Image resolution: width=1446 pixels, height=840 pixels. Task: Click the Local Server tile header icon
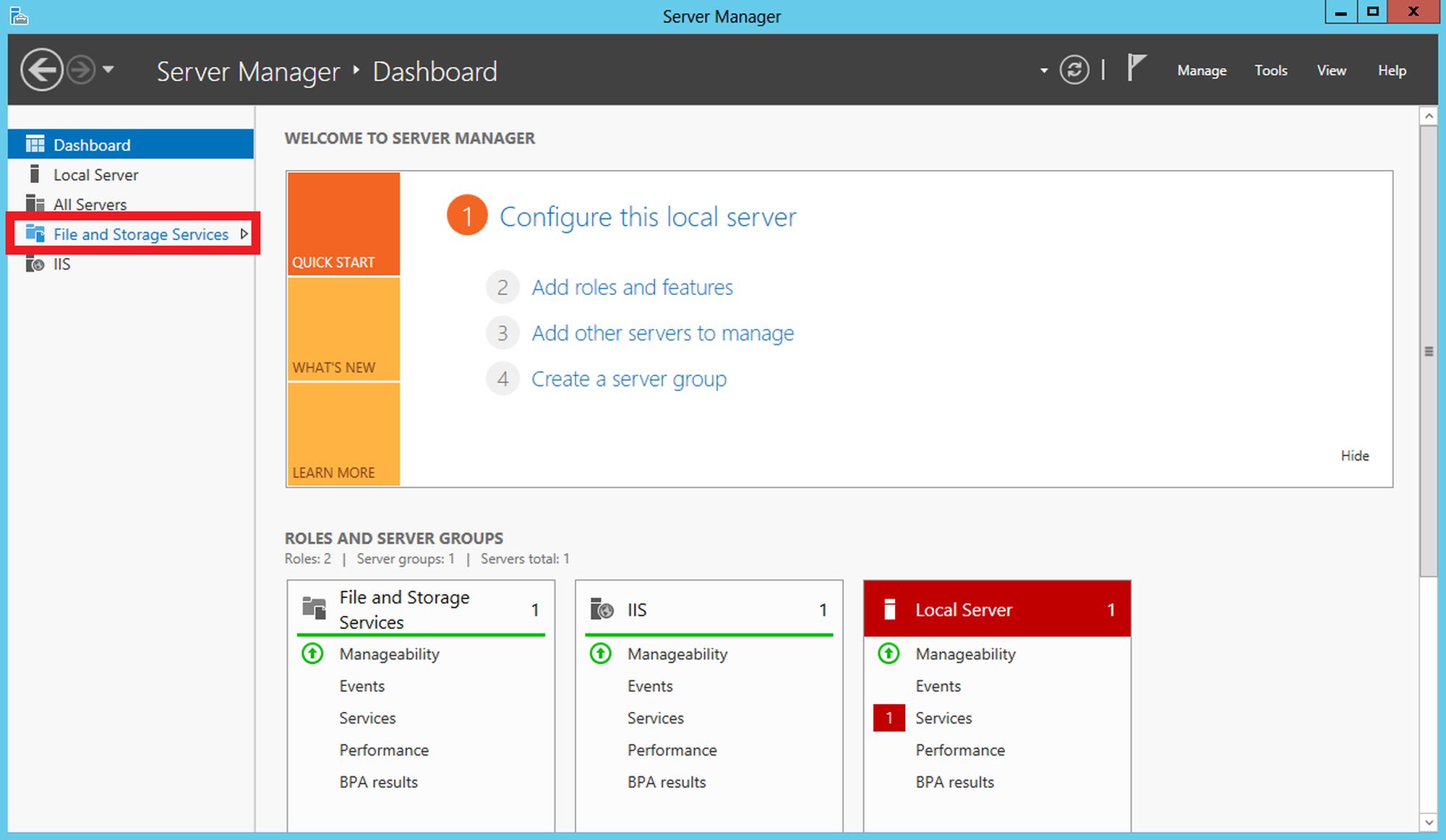click(x=890, y=609)
